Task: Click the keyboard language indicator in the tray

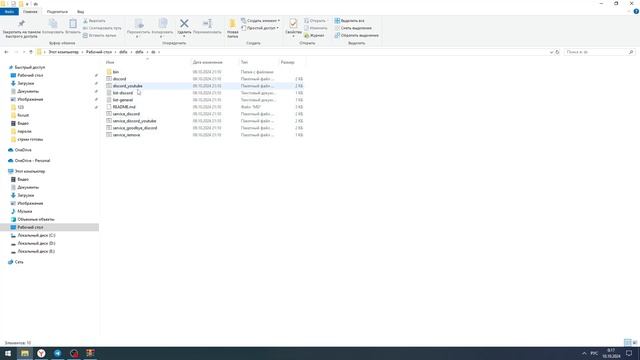Action: coord(595,353)
